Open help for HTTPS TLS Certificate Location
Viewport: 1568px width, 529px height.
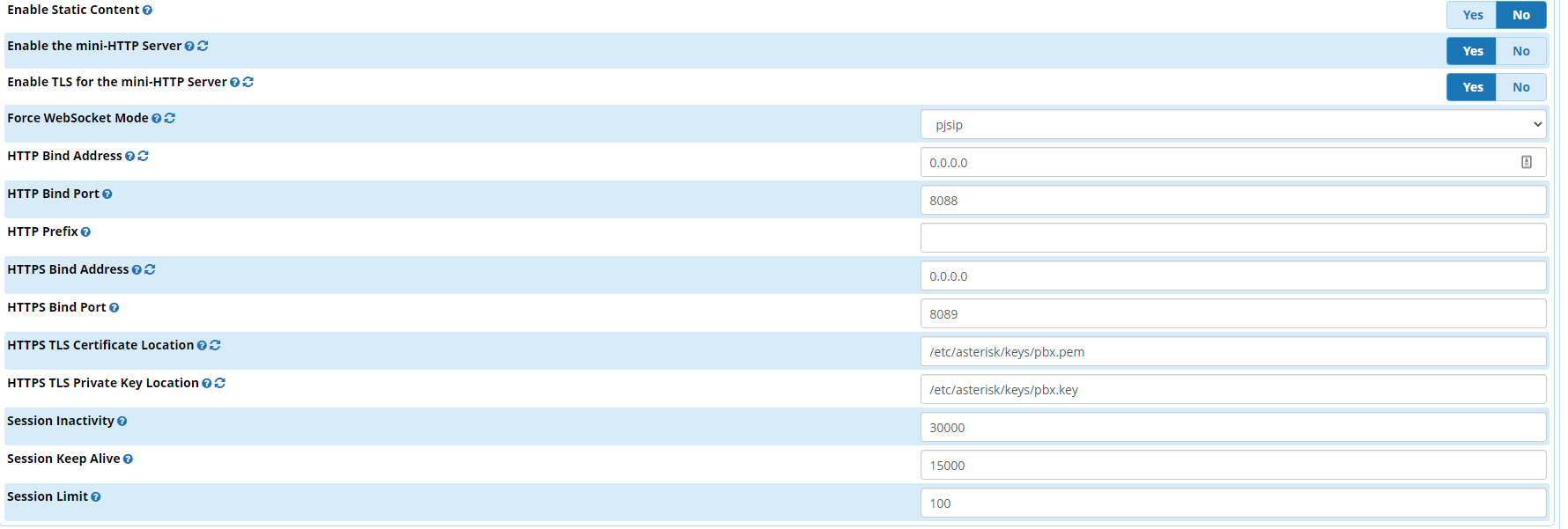click(202, 346)
